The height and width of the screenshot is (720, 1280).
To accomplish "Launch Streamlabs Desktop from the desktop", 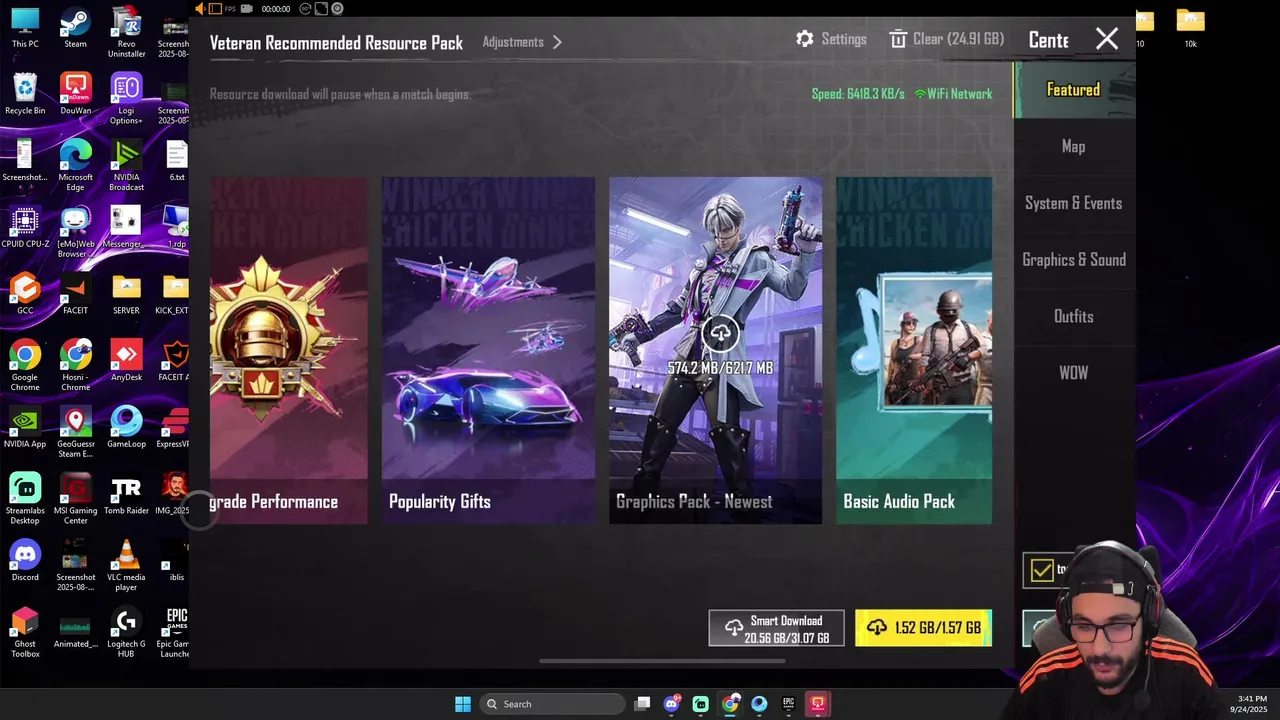I will click(25, 498).
